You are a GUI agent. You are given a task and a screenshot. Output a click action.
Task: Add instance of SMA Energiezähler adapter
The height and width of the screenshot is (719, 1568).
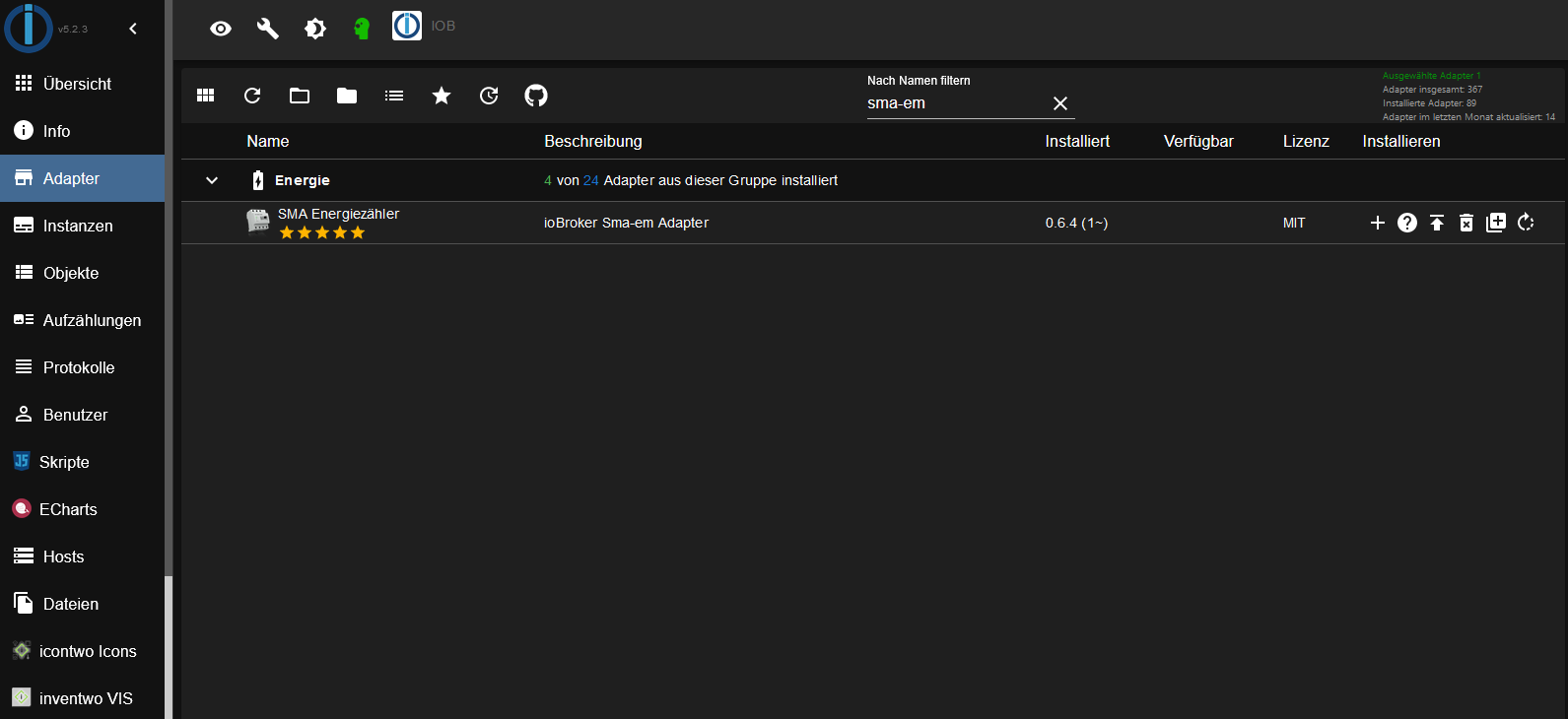[x=1378, y=223]
